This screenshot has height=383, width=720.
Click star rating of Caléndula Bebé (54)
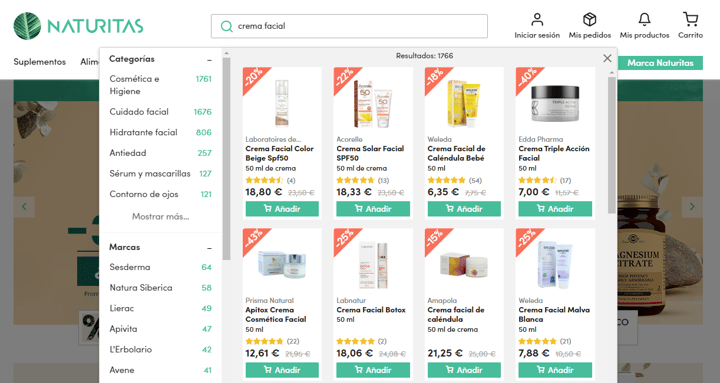pos(446,180)
